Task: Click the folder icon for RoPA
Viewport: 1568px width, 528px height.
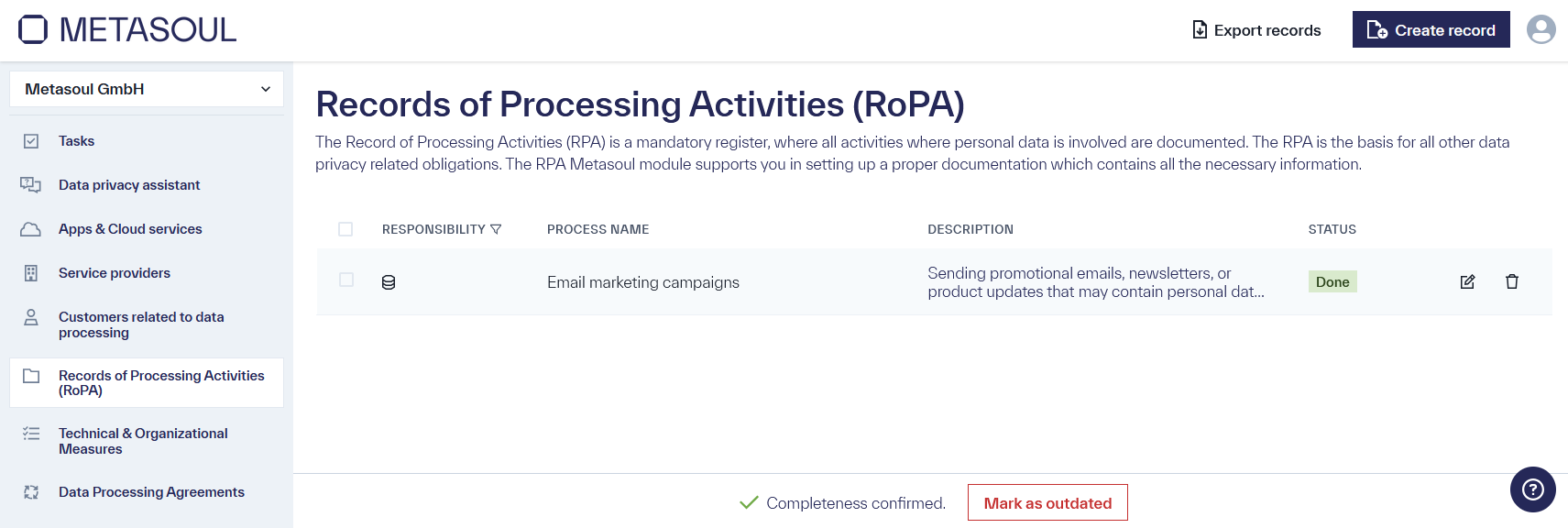Action: (x=31, y=376)
